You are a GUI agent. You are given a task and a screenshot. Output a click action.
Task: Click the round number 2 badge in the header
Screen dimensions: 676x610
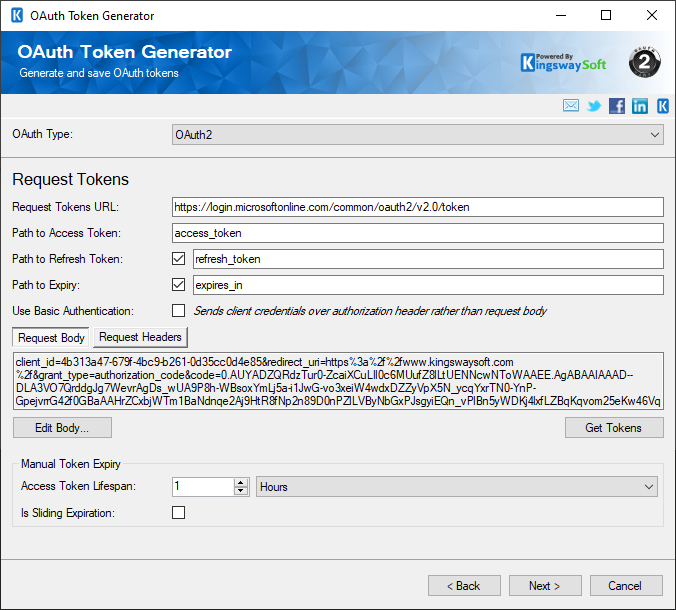click(645, 62)
